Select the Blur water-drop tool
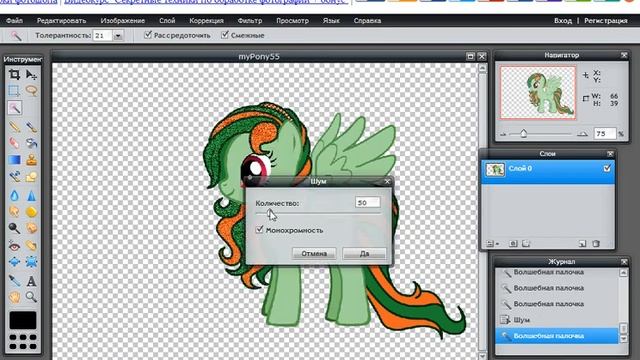 pos(14,196)
